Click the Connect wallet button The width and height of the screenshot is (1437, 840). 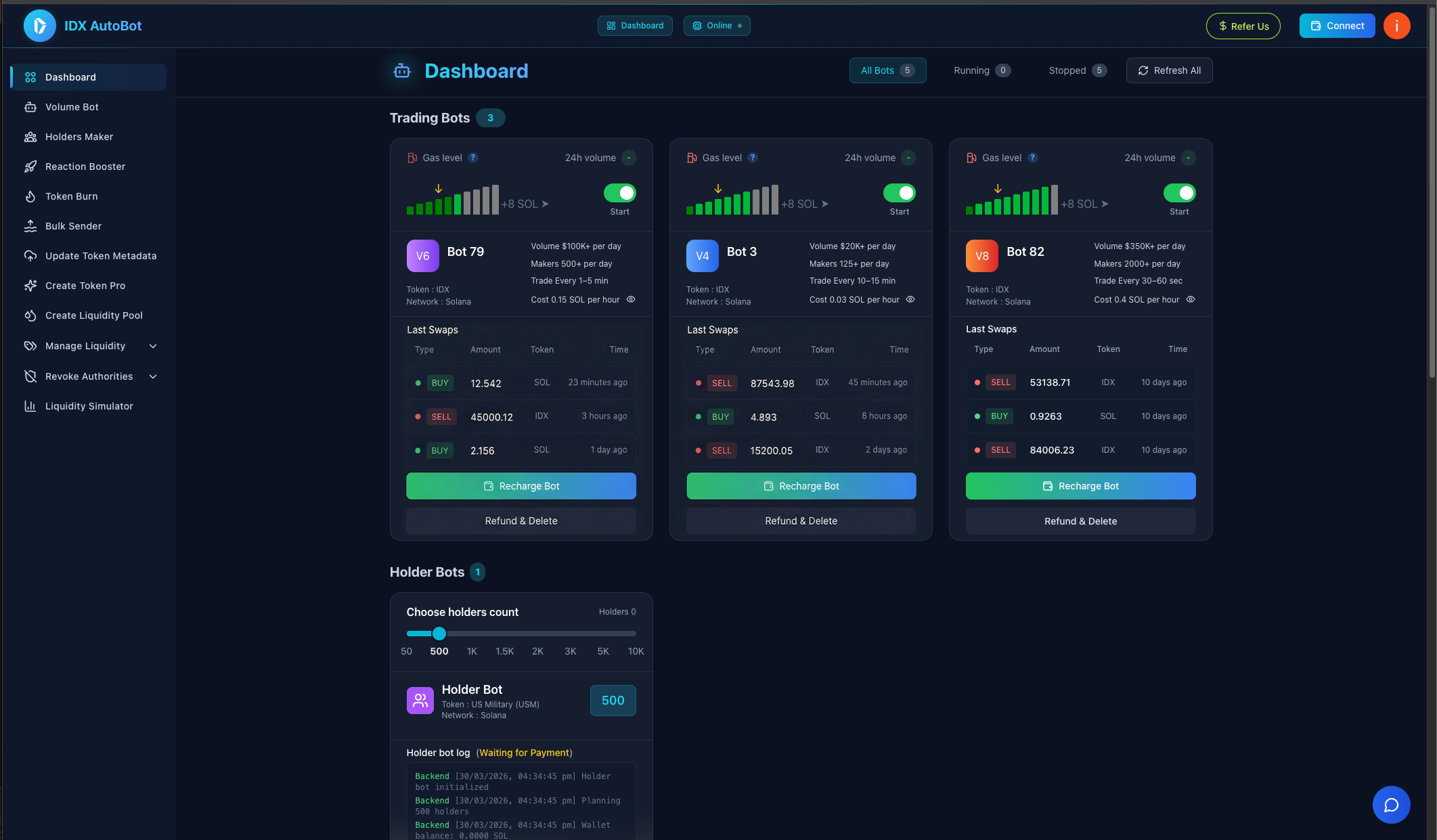[x=1337, y=26]
